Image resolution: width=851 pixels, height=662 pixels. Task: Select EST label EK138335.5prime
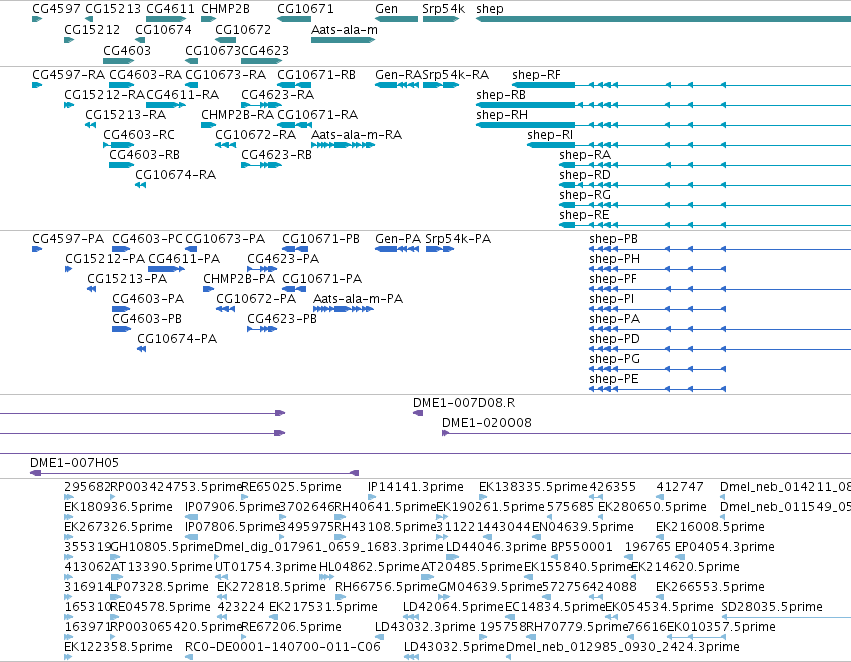(x=534, y=487)
